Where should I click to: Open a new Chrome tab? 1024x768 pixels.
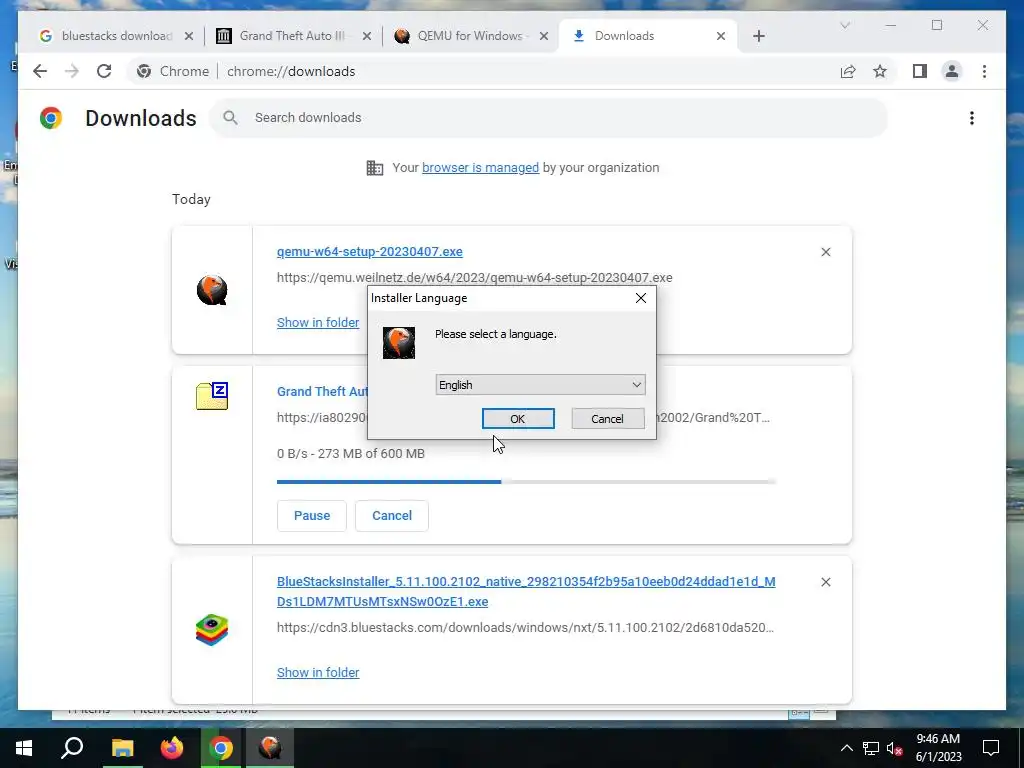pyautogui.click(x=758, y=36)
